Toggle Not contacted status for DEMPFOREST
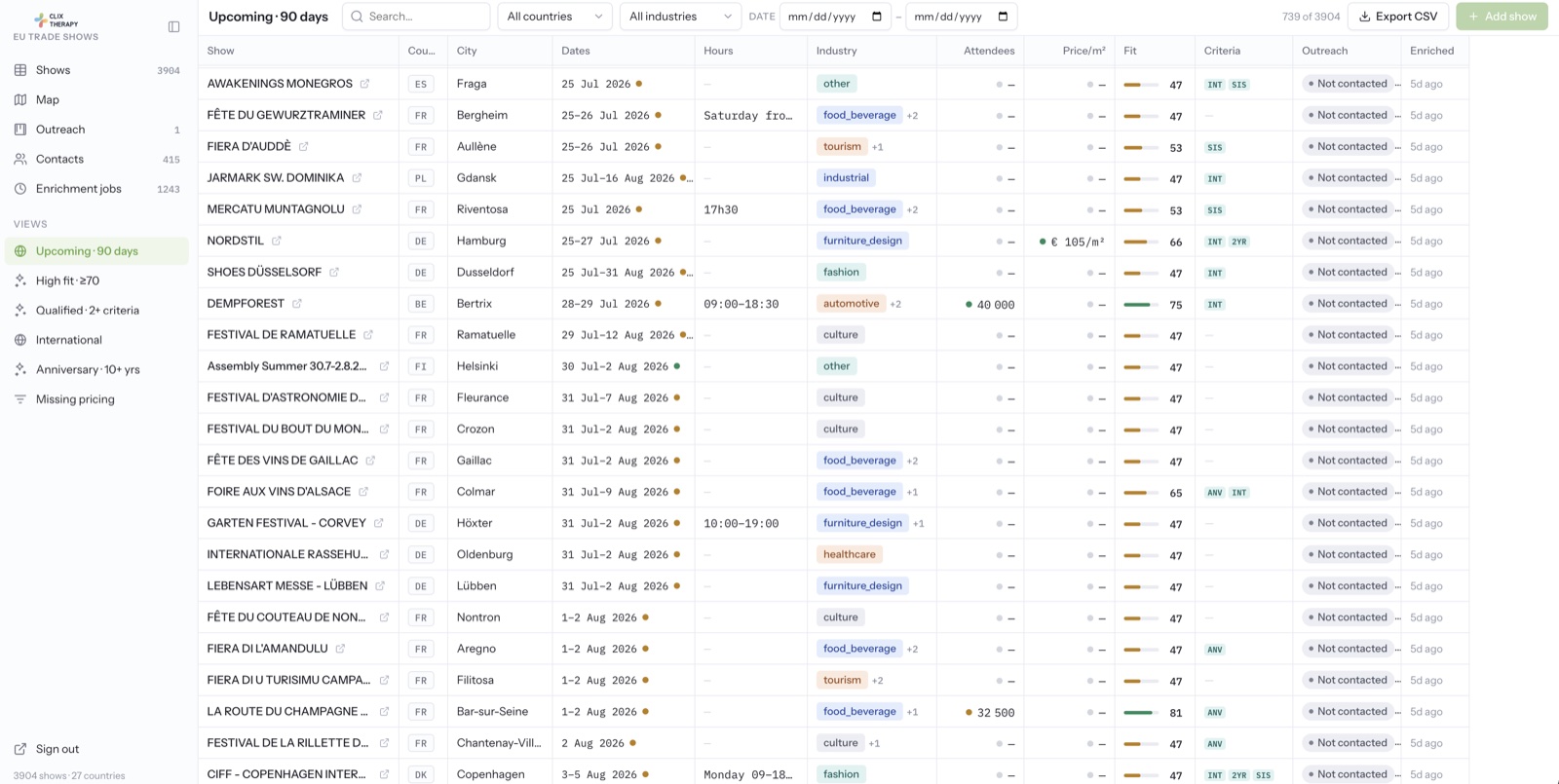 (x=1348, y=304)
